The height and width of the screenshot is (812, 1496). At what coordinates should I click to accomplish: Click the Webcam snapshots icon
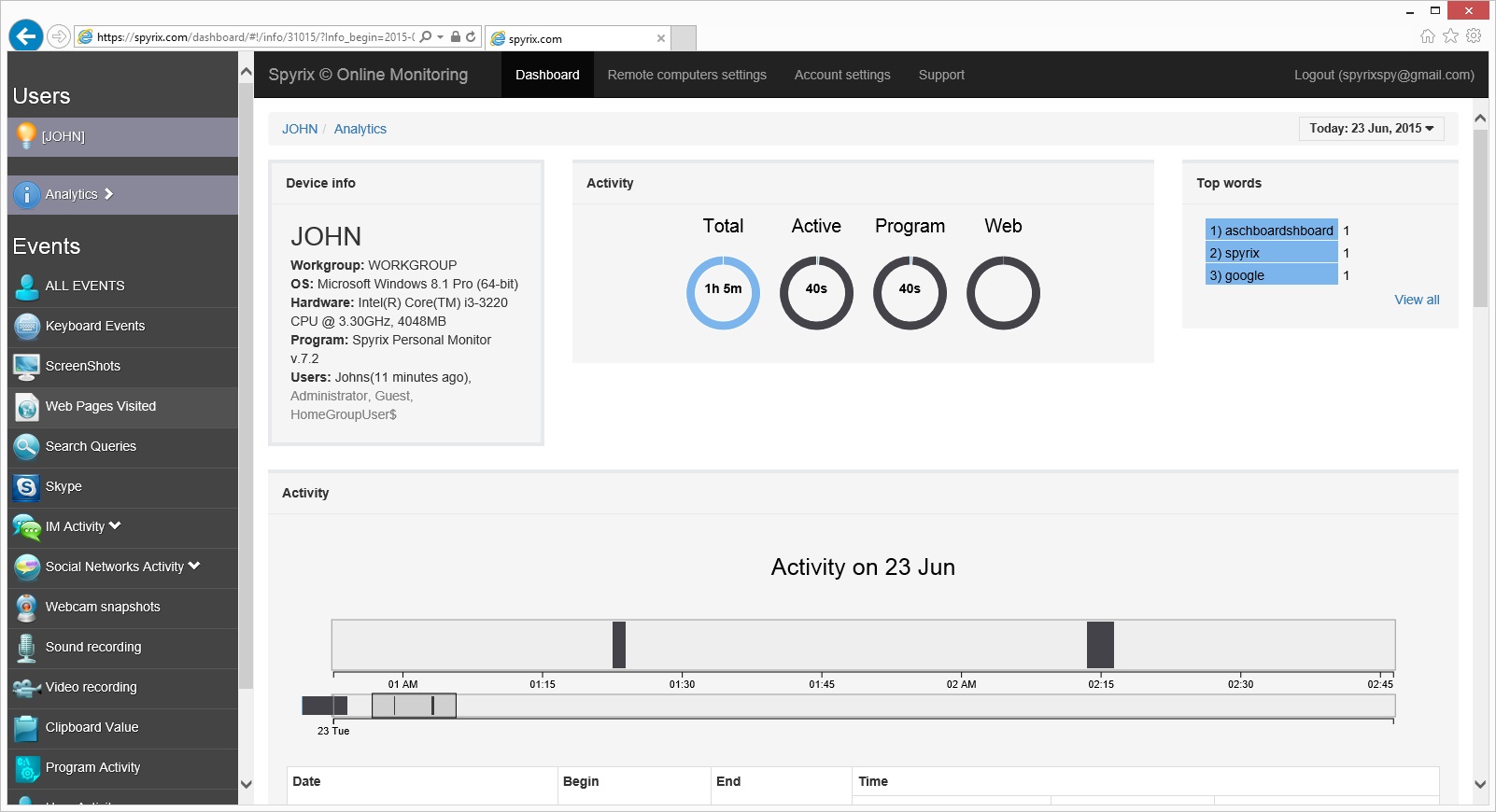click(26, 607)
